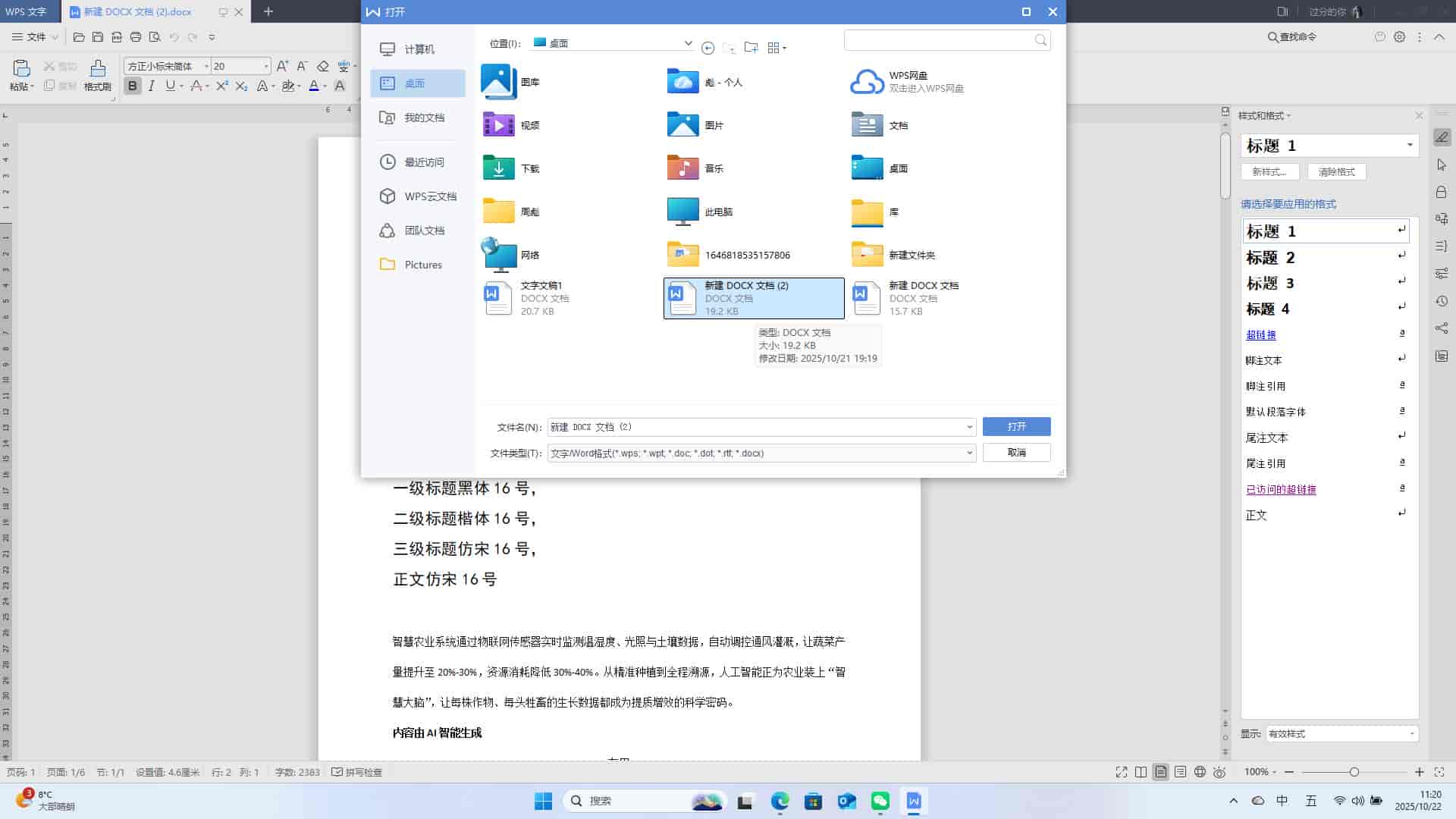Screen dimensions: 1456x819
Task: Open a new document tab with plus
Action: [268, 11]
